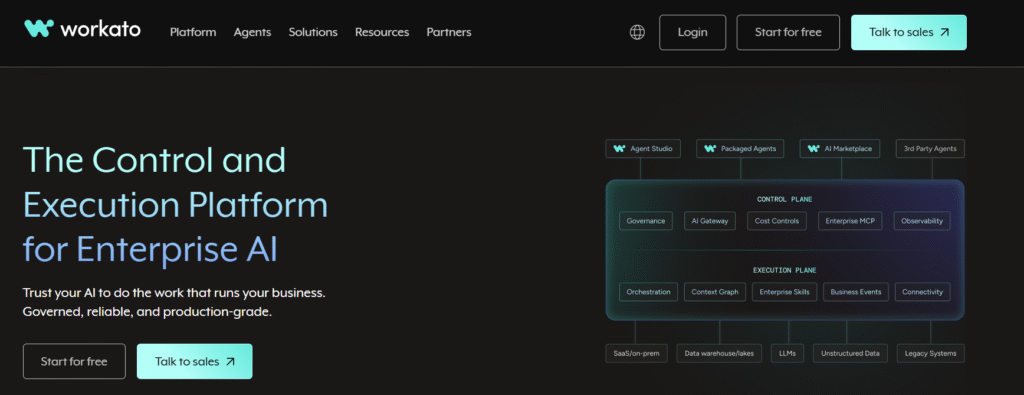Screen dimensions: 1024x395
Task: Click the Data warehouse/lakes box
Action: tap(719, 354)
